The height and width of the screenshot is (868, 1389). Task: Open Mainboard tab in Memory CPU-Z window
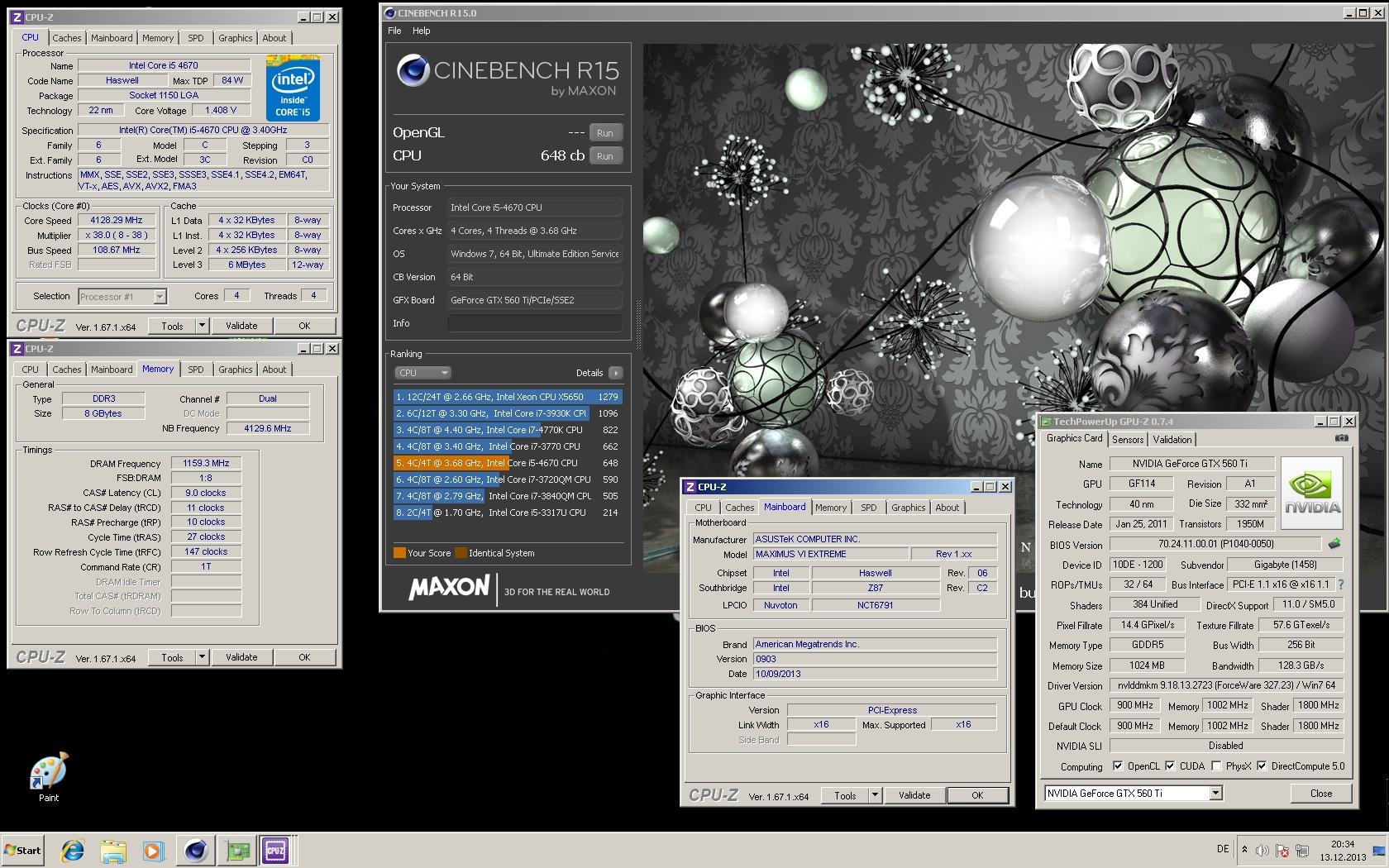point(112,370)
